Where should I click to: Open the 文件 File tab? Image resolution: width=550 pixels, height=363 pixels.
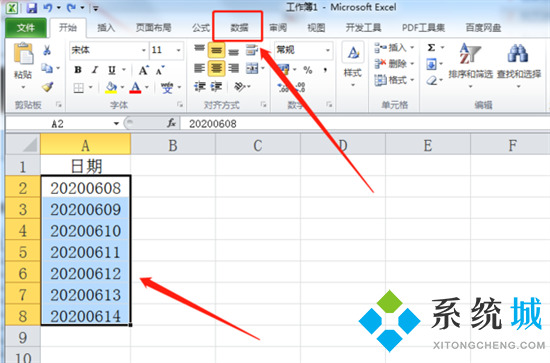coord(26,28)
